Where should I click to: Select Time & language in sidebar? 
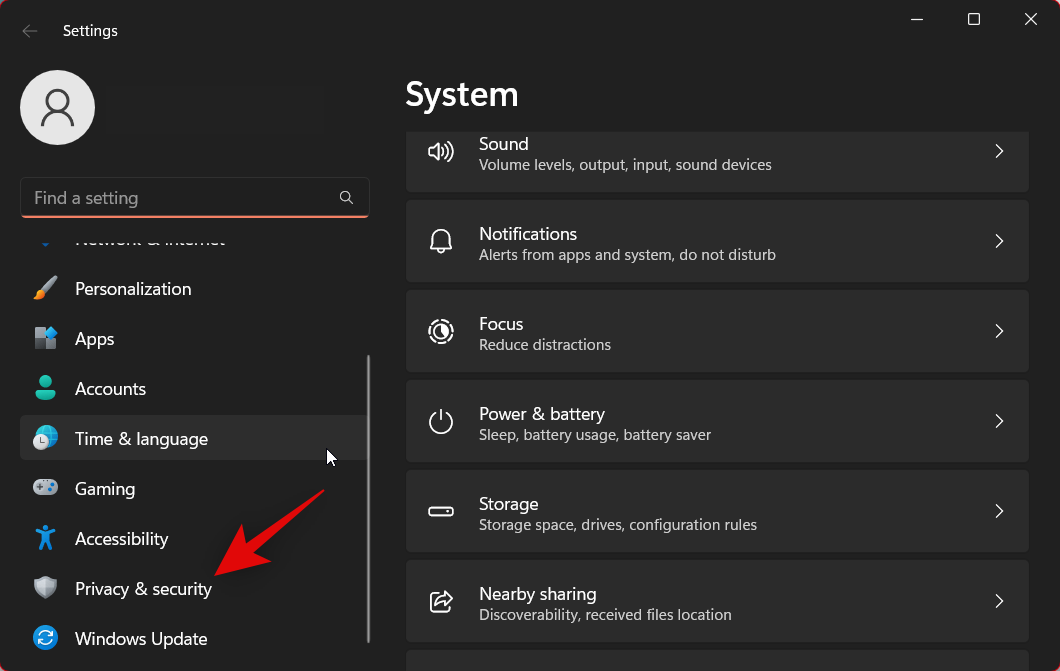(141, 439)
